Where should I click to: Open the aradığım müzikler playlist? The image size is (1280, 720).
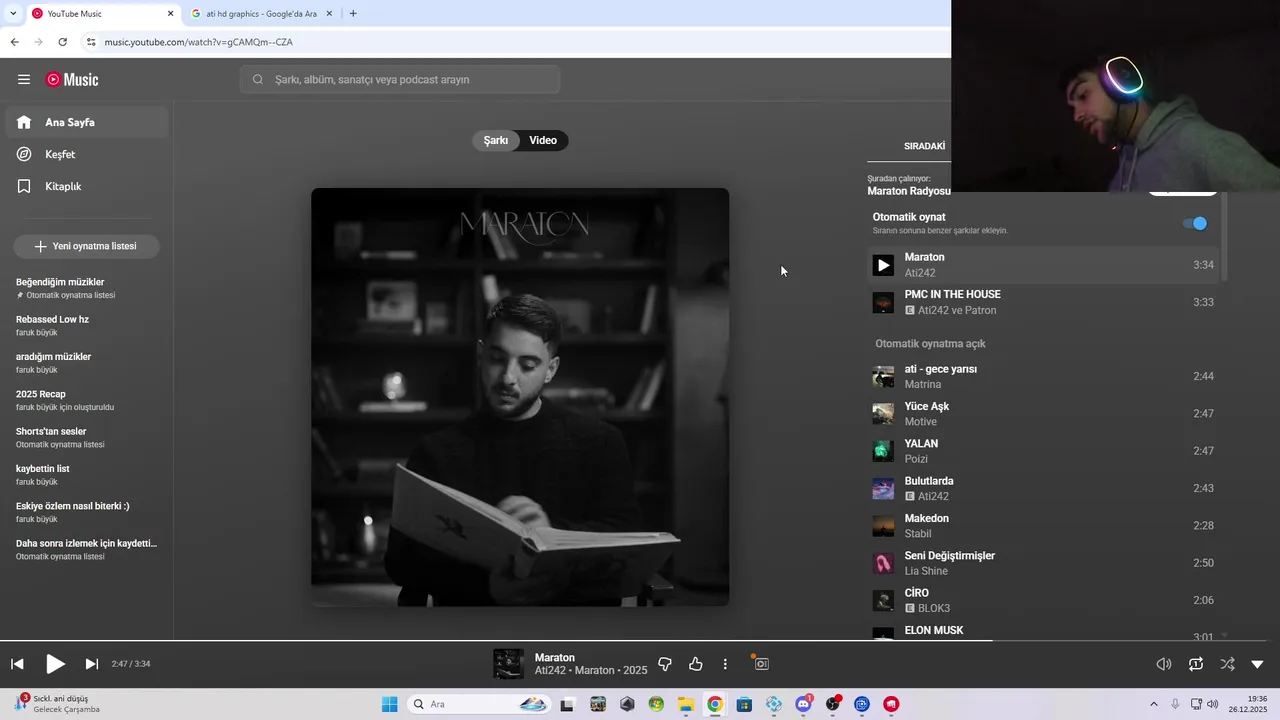[87, 363]
